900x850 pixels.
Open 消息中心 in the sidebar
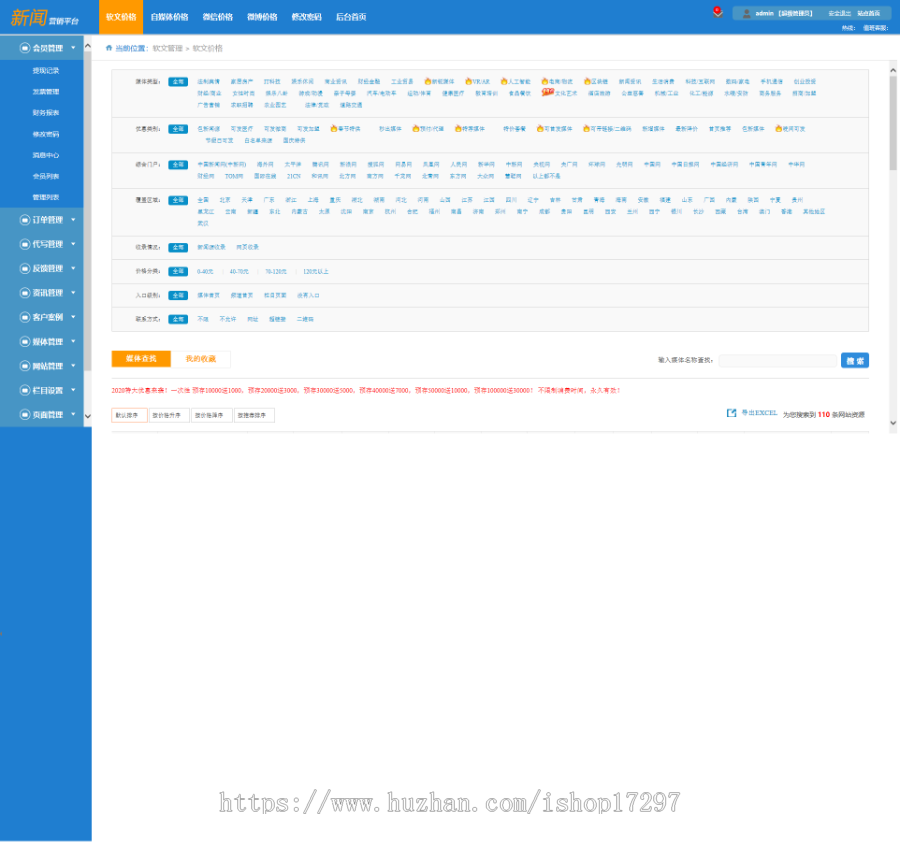click(x=46, y=156)
